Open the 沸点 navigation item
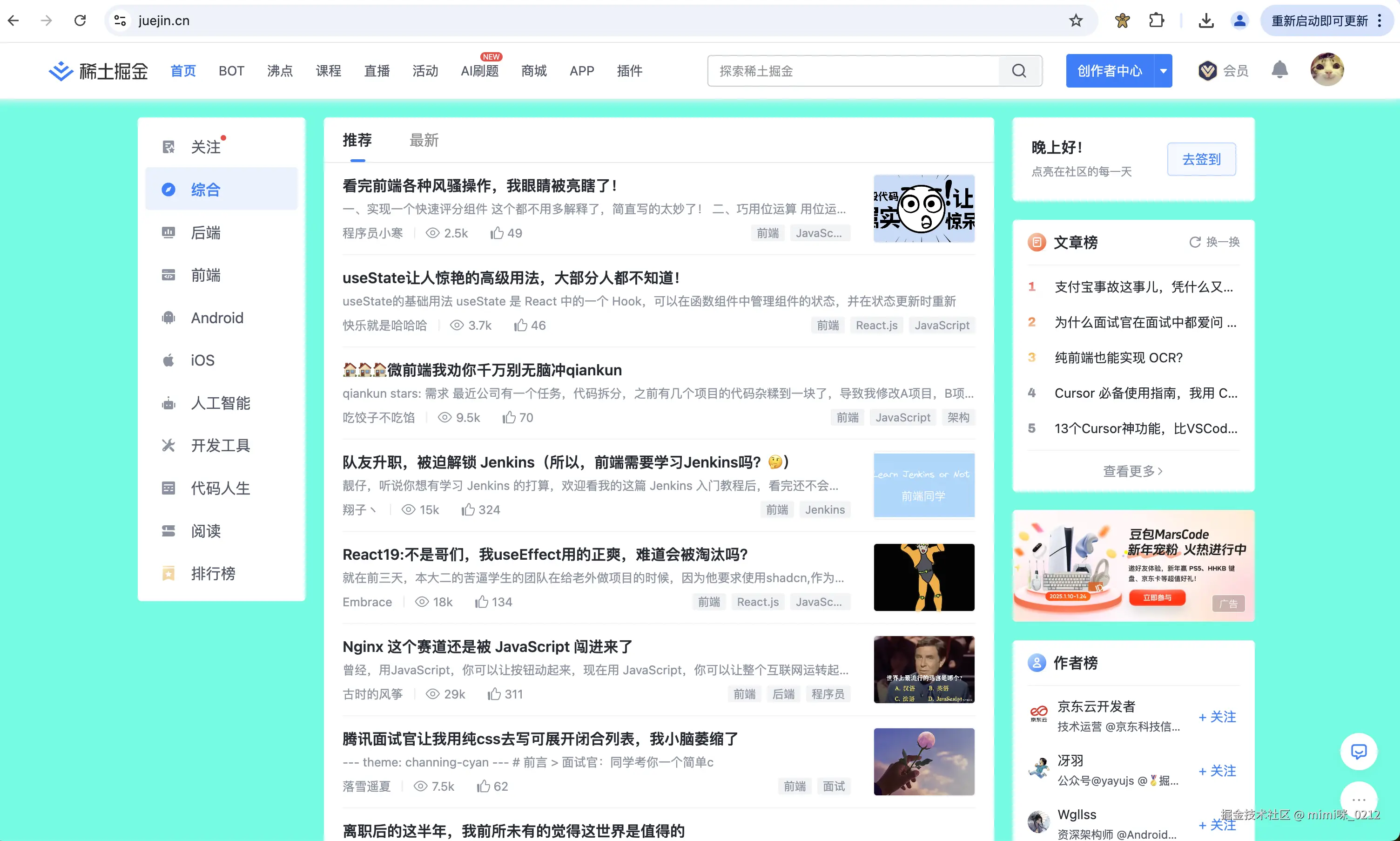 click(280, 71)
